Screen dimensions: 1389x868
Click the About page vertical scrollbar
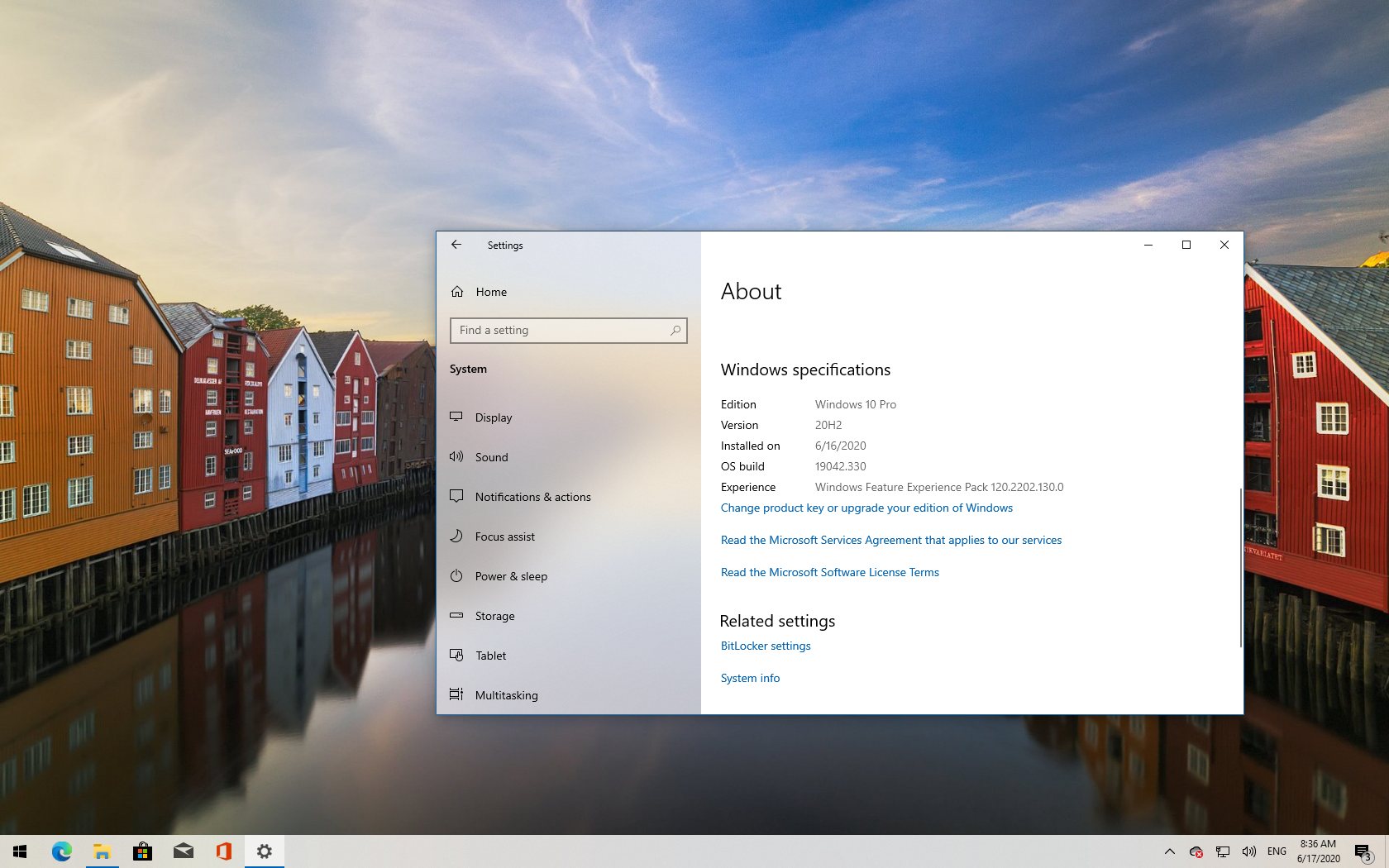pos(1240,567)
